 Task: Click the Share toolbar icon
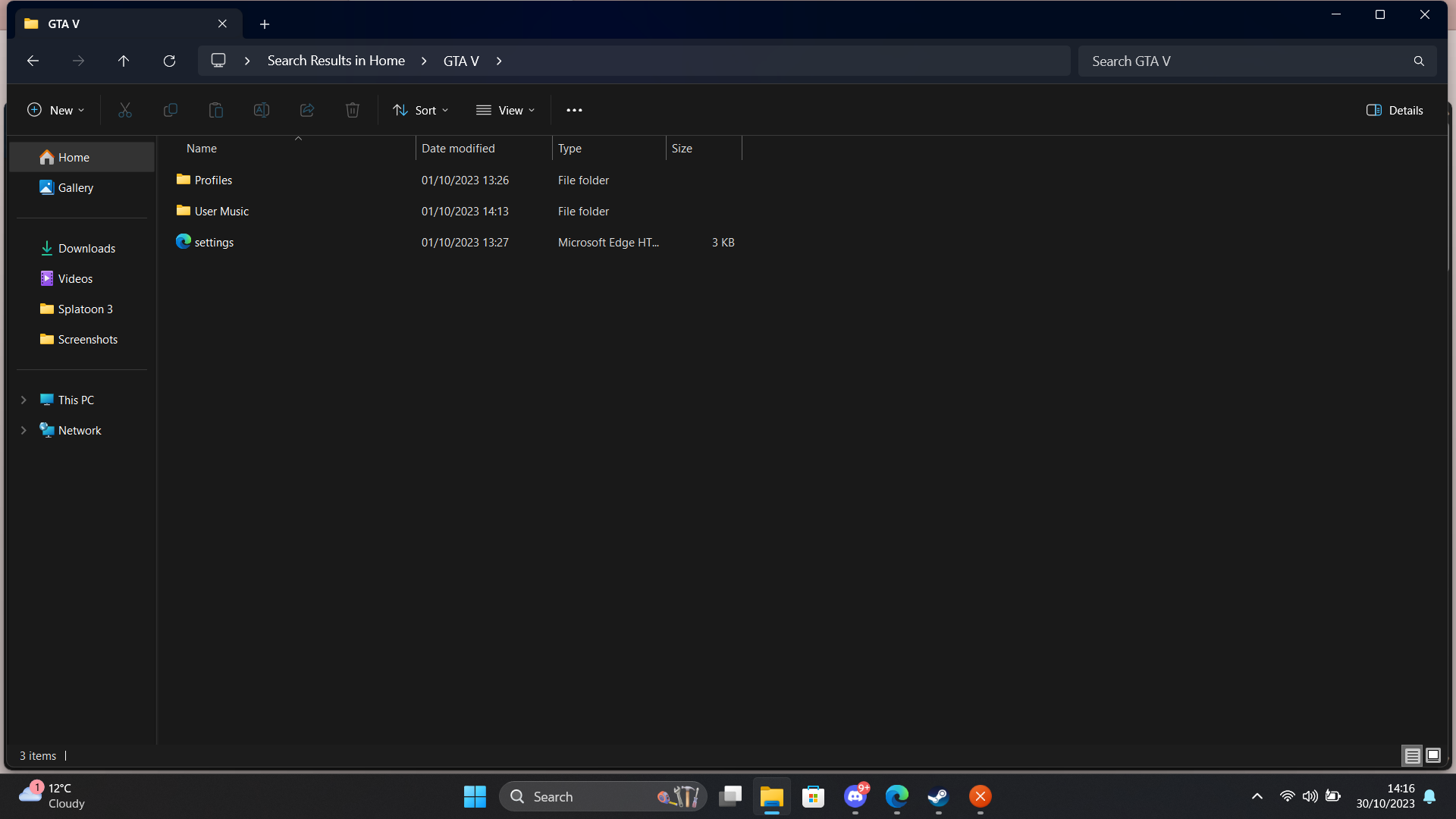307,110
